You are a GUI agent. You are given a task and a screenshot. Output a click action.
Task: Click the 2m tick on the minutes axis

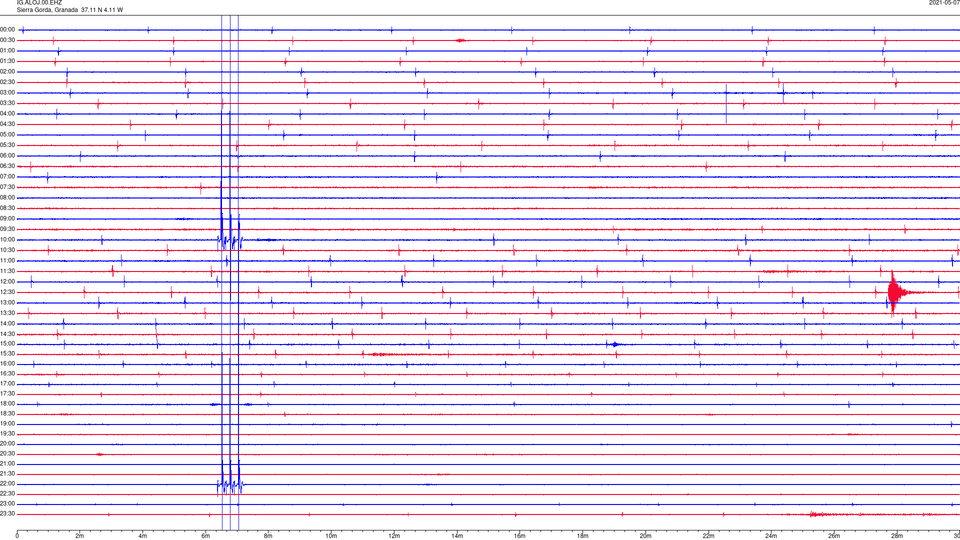tap(80, 536)
